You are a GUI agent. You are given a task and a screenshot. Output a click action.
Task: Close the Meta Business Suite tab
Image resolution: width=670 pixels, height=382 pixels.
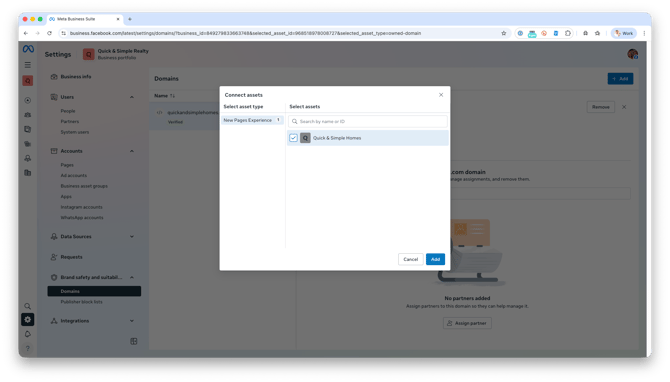point(118,19)
